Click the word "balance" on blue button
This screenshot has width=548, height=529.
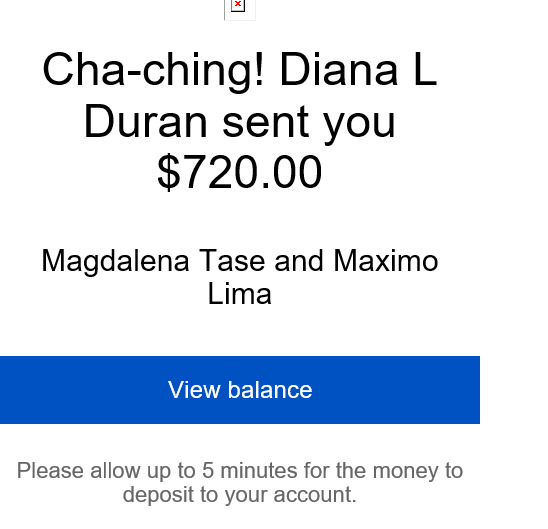270,390
